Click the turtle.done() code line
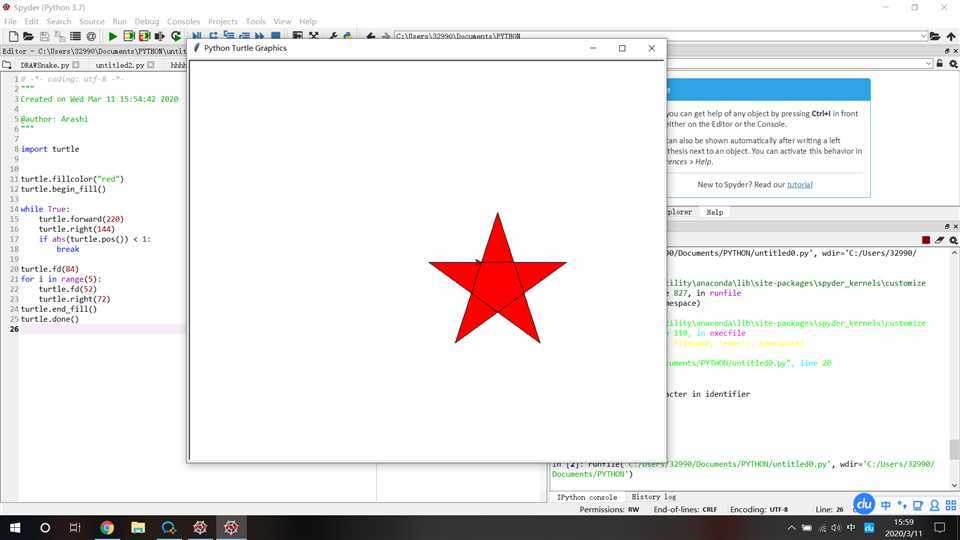Screen dimensions: 960x540 [50, 319]
